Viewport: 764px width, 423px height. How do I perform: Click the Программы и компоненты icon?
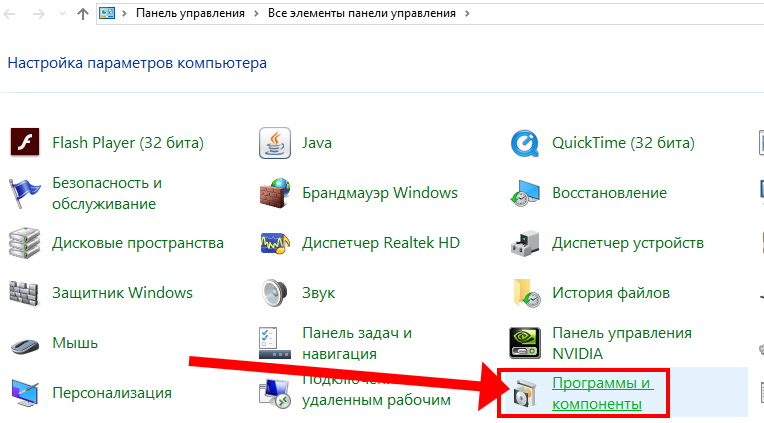click(525, 393)
